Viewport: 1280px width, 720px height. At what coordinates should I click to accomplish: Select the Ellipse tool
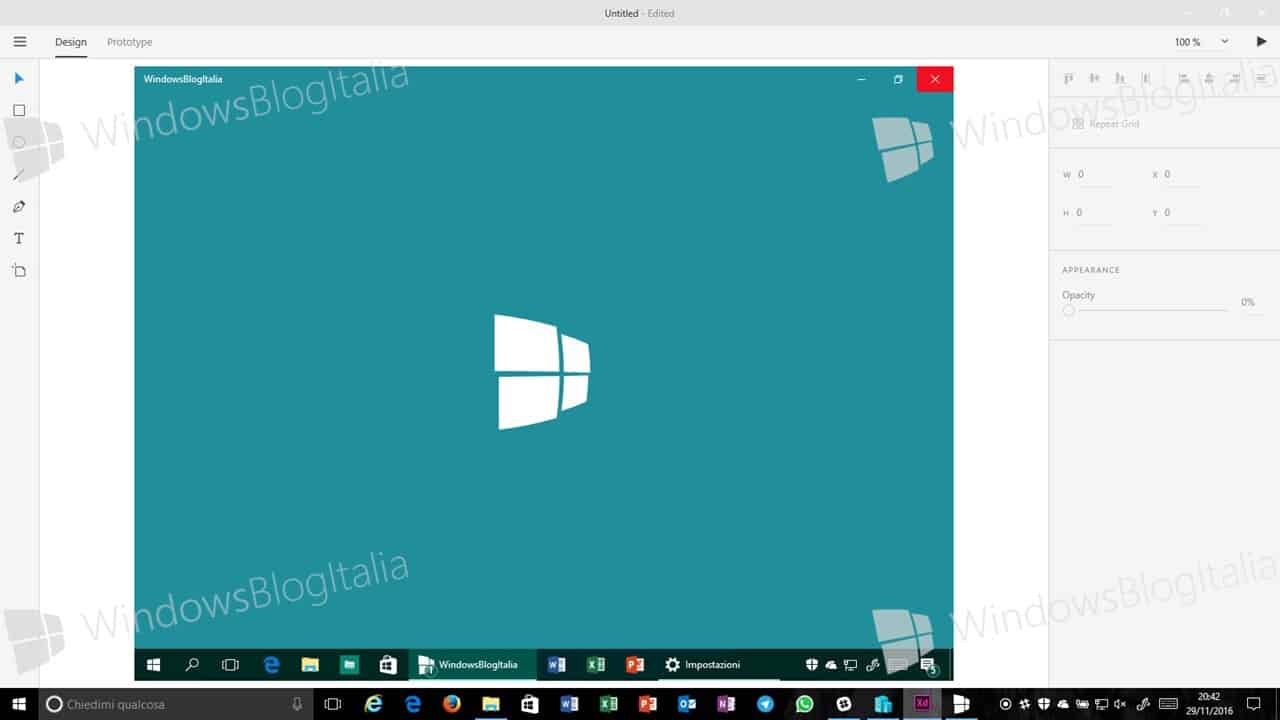point(19,142)
